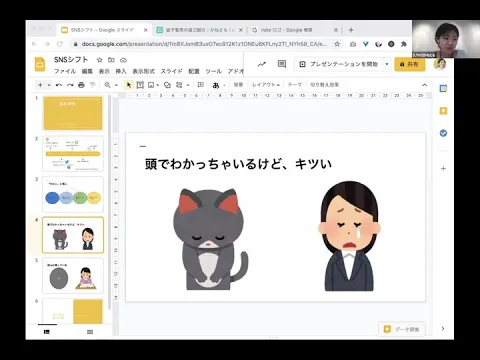Open Google Keep side panel icon

443,111
